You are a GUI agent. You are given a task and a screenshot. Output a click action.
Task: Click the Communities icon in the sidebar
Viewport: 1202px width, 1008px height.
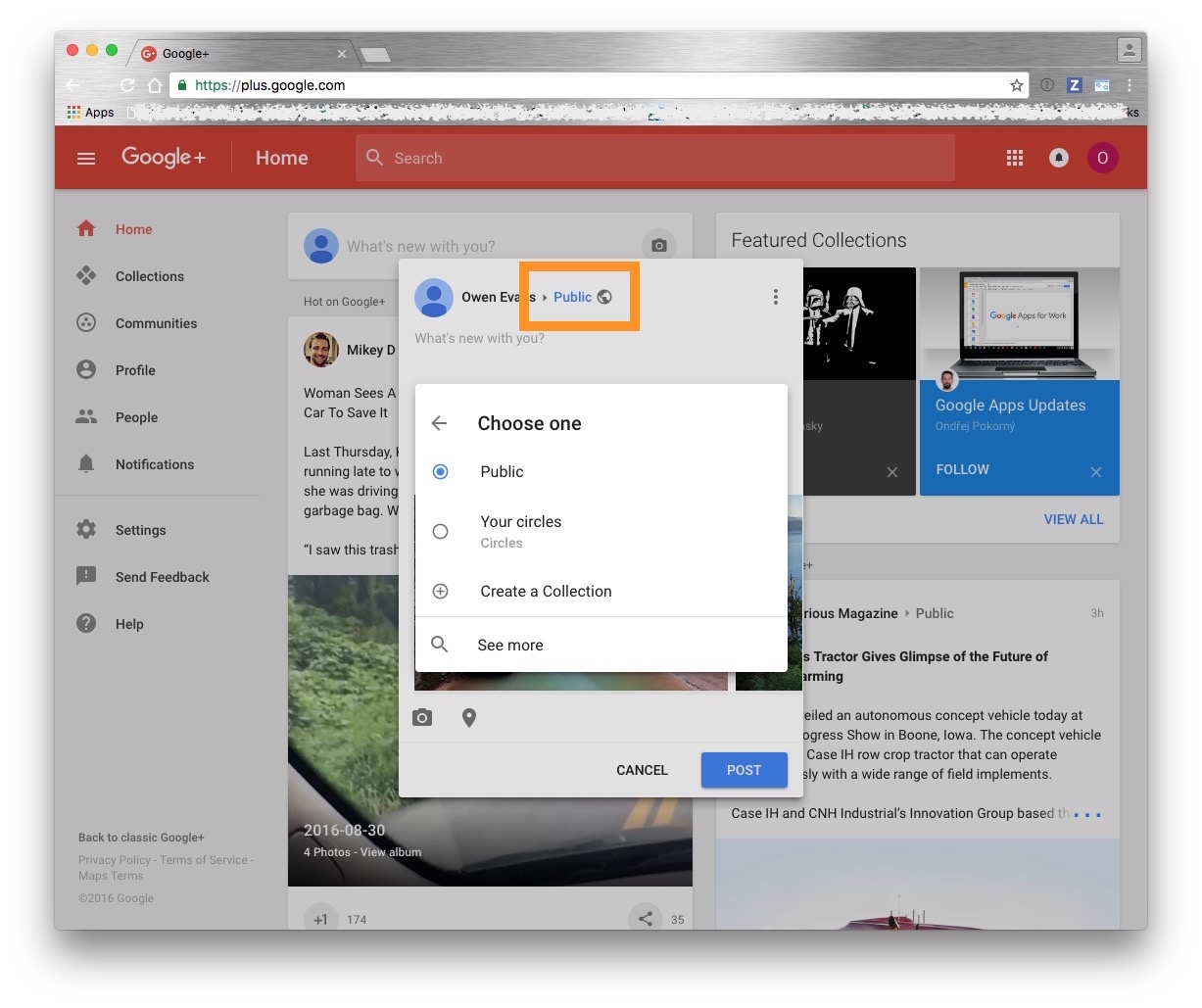click(x=86, y=323)
